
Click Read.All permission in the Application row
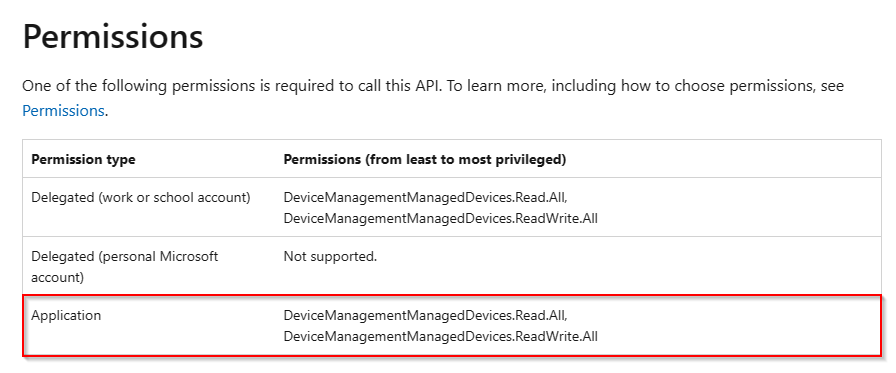click(425, 315)
